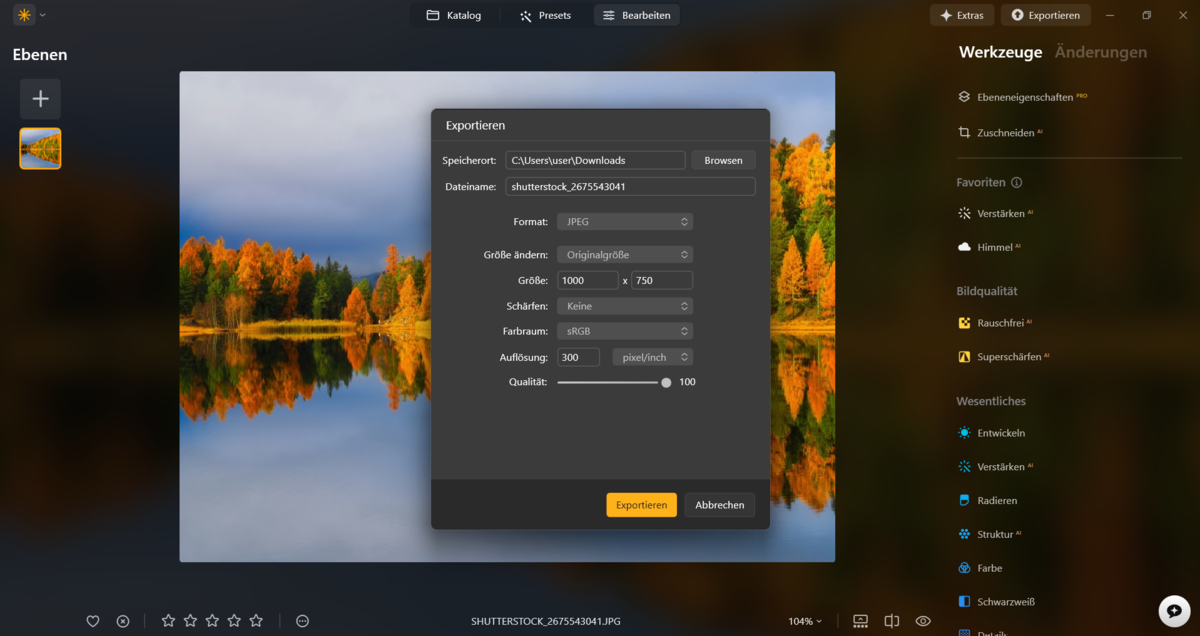Open the Luminar logo menu
This screenshot has height=636, width=1200.
pos(23,15)
